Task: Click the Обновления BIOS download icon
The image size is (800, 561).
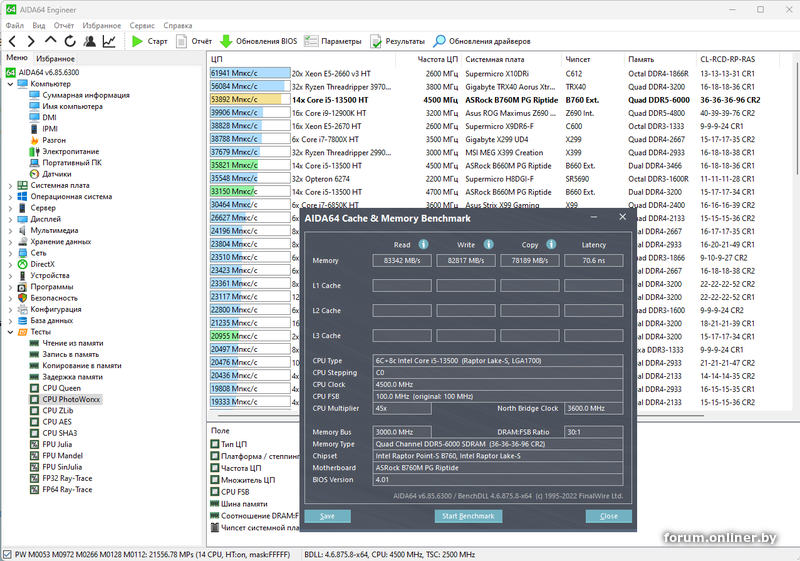Action: (226, 41)
